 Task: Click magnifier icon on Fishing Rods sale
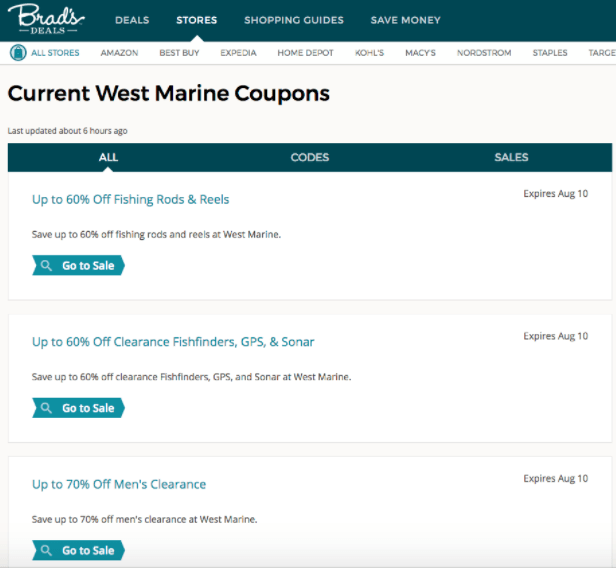[47, 266]
